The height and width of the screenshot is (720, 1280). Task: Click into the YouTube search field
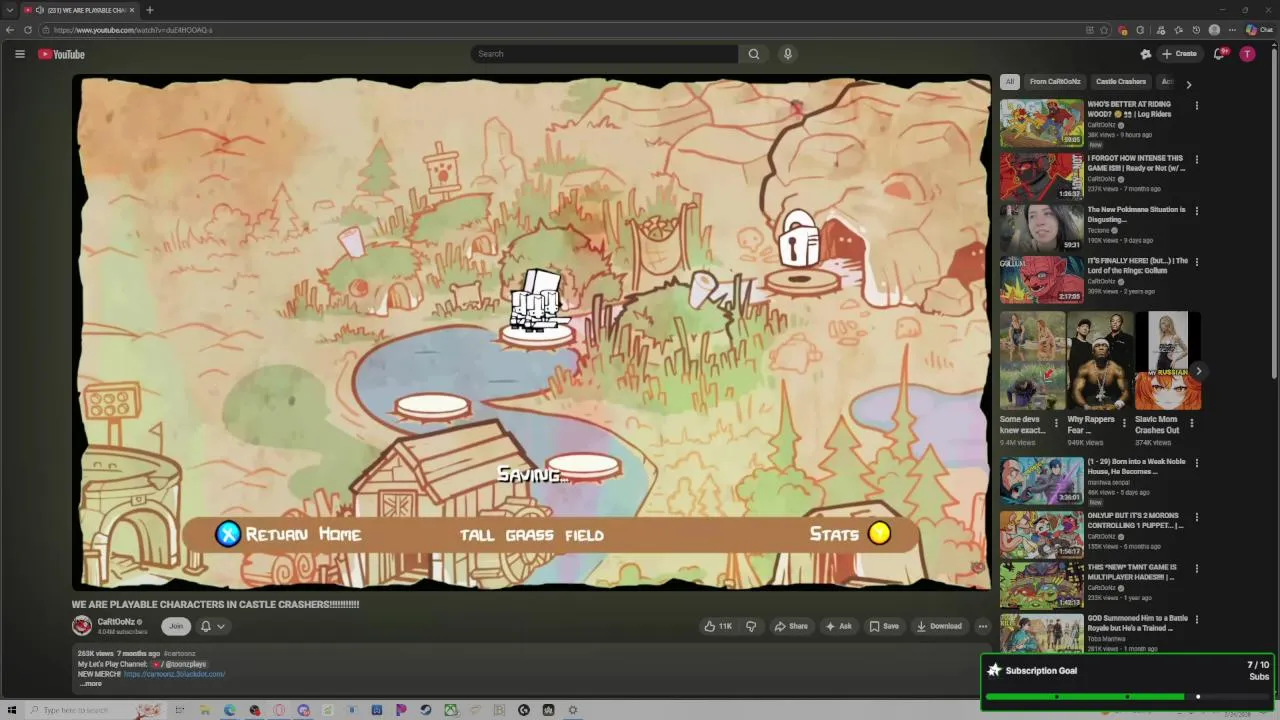(605, 54)
